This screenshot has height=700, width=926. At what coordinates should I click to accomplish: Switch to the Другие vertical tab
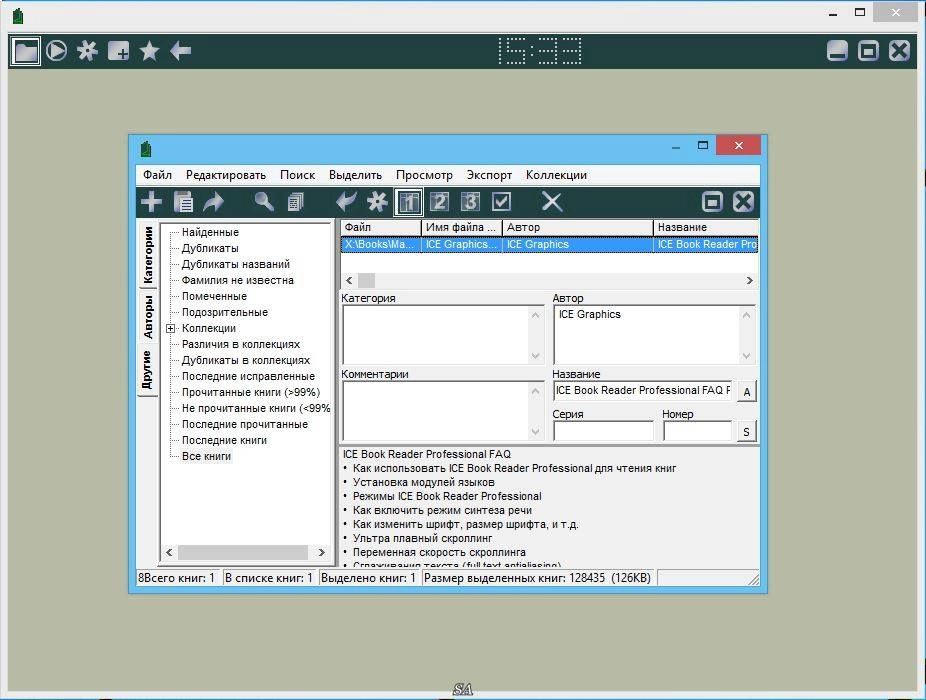(148, 370)
